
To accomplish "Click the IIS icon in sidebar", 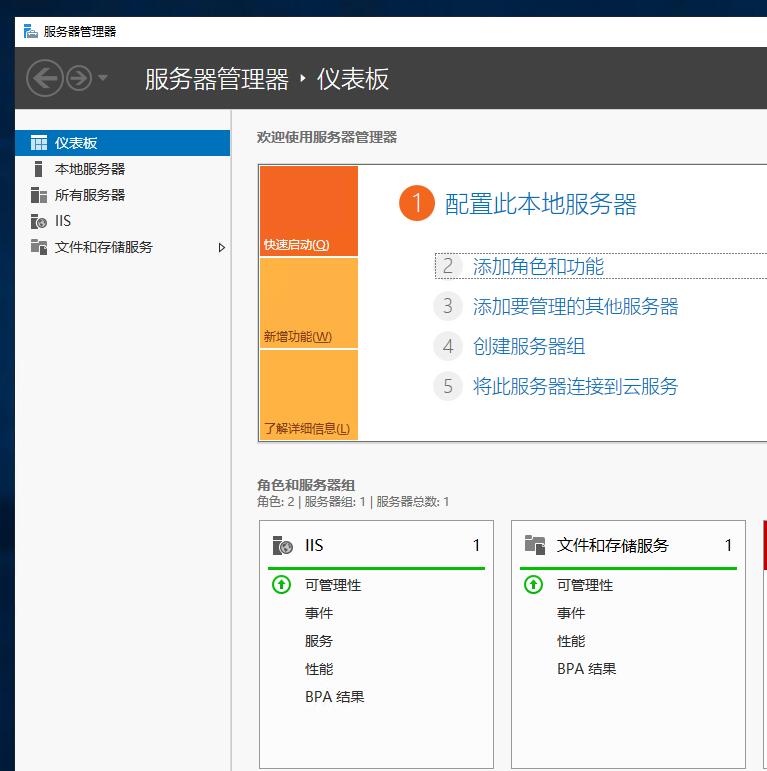I will (39, 221).
